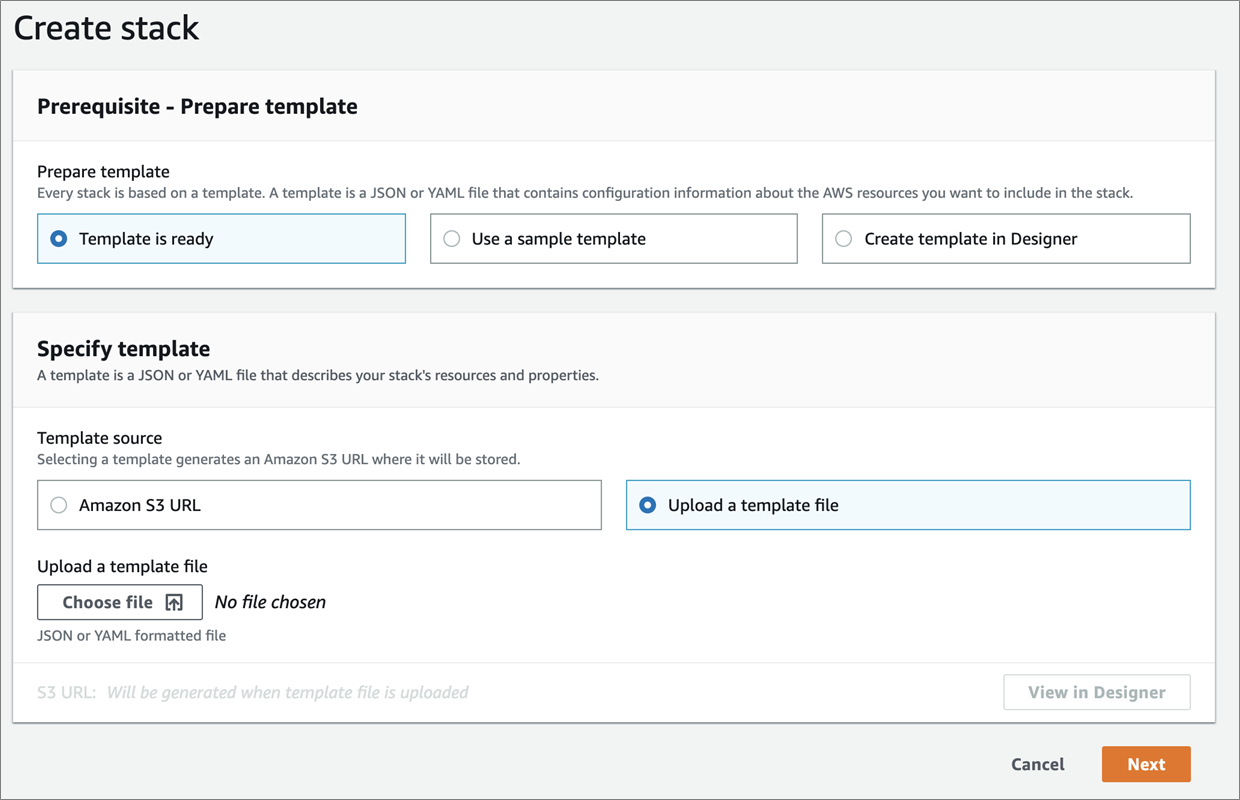Click the "Specify template" section heading
The image size is (1240, 800).
pos(123,349)
